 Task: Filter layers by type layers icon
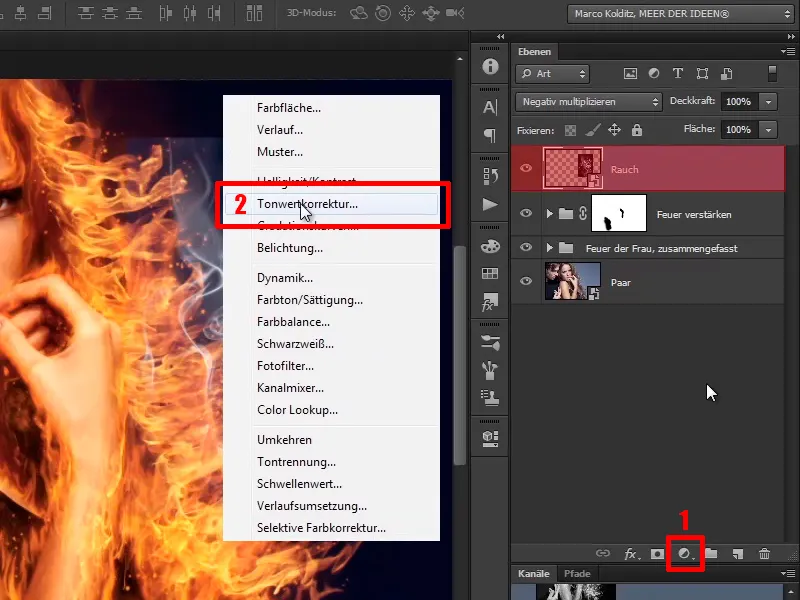click(x=678, y=73)
